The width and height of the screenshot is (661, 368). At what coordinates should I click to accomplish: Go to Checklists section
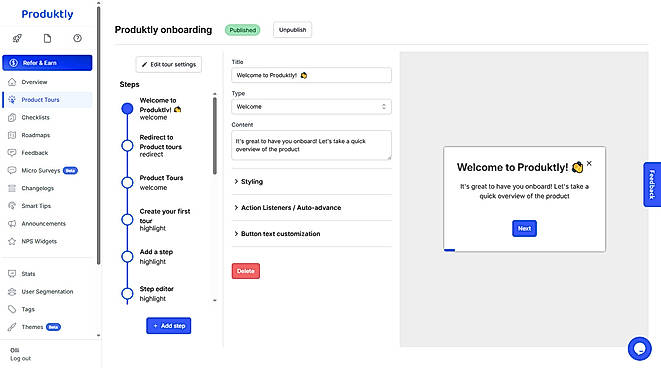point(47,117)
